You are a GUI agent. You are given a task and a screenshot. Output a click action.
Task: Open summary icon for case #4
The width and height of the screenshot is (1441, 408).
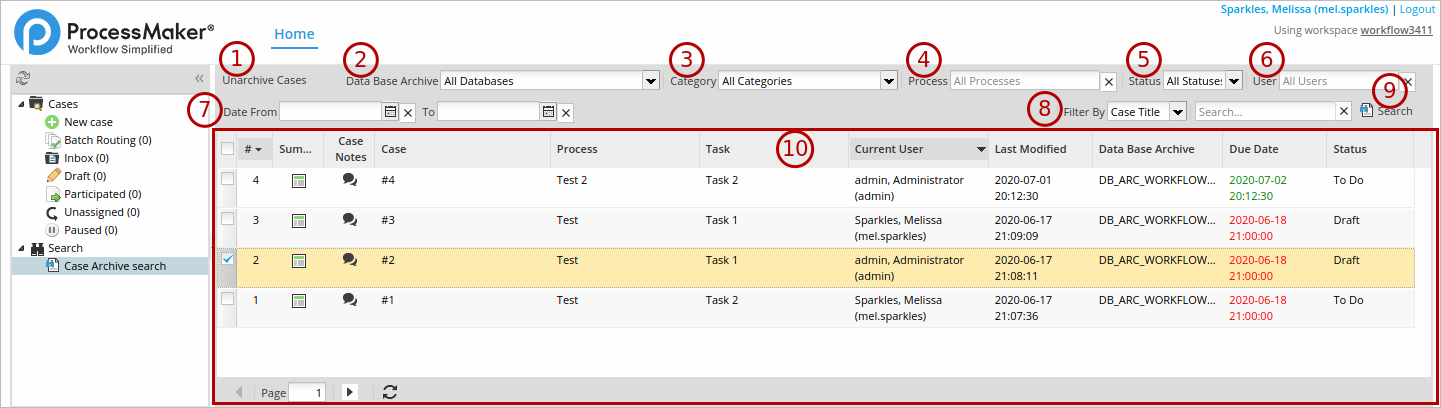297,180
